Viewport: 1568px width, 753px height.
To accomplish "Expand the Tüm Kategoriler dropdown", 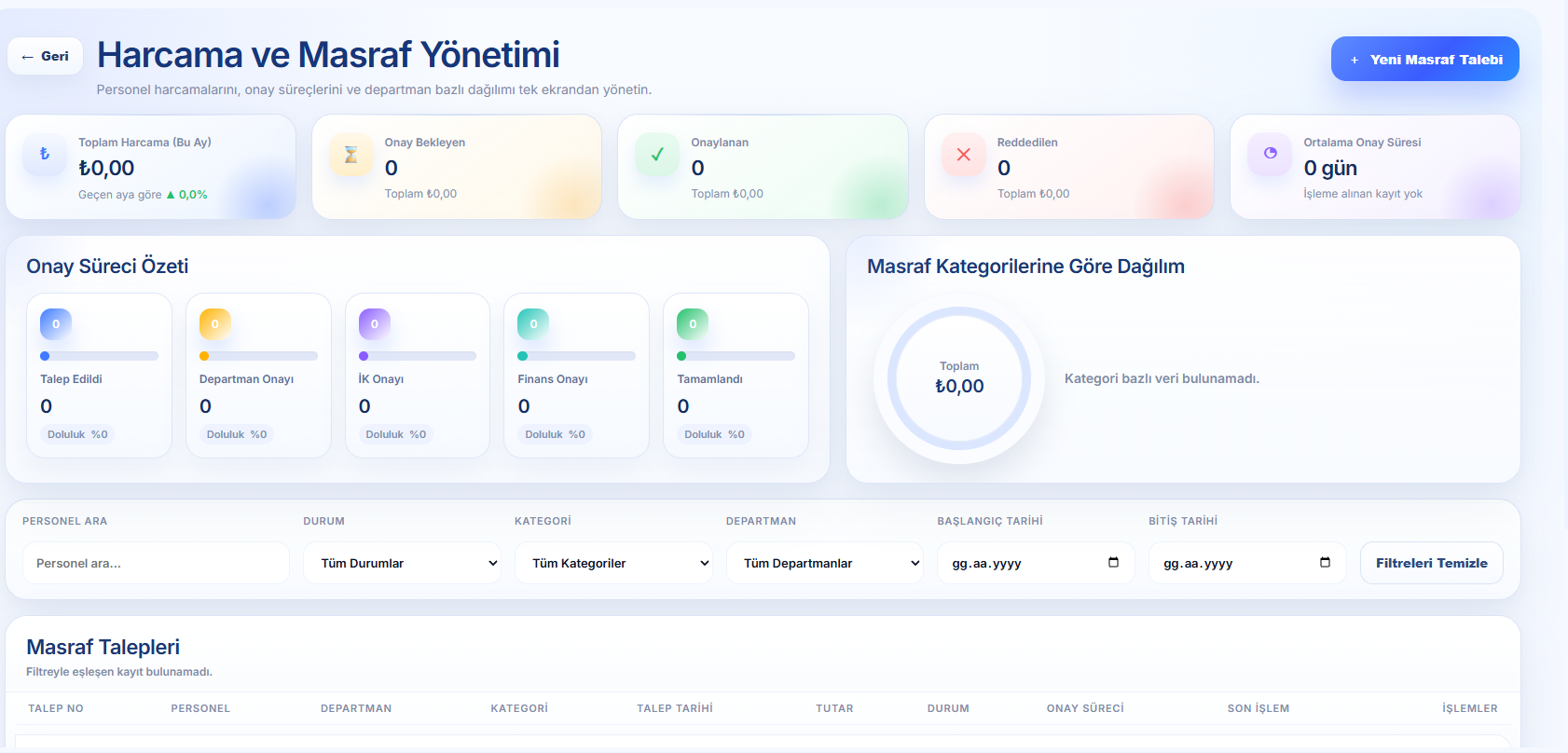I will pos(613,563).
